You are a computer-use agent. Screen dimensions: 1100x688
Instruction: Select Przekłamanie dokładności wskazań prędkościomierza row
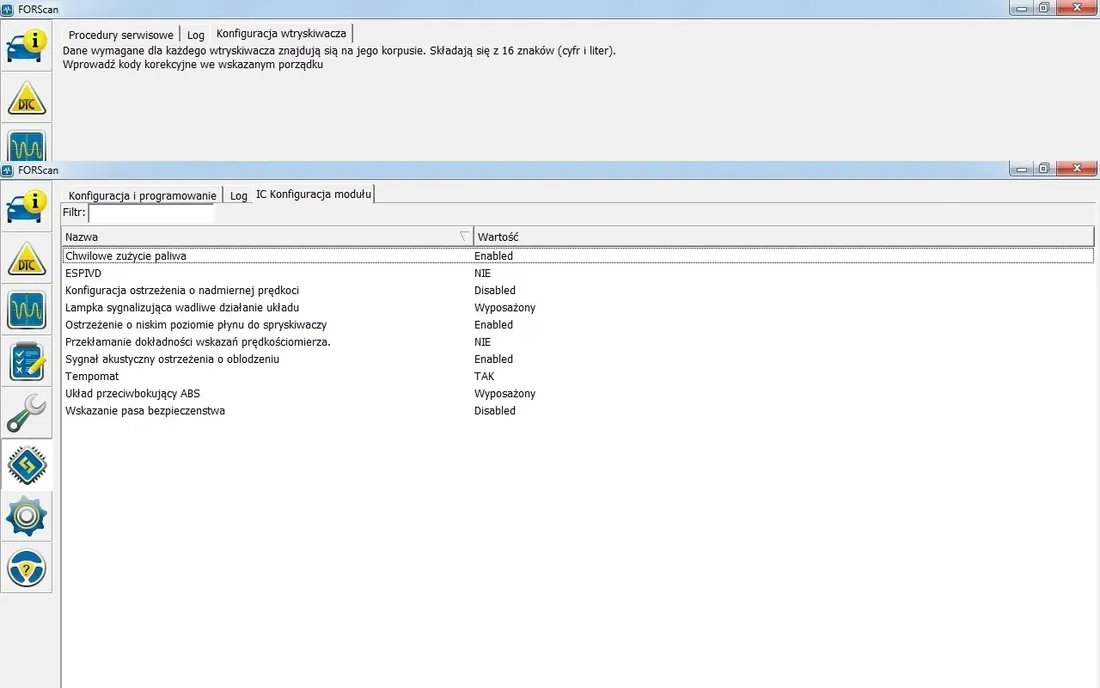pyautogui.click(x=578, y=342)
